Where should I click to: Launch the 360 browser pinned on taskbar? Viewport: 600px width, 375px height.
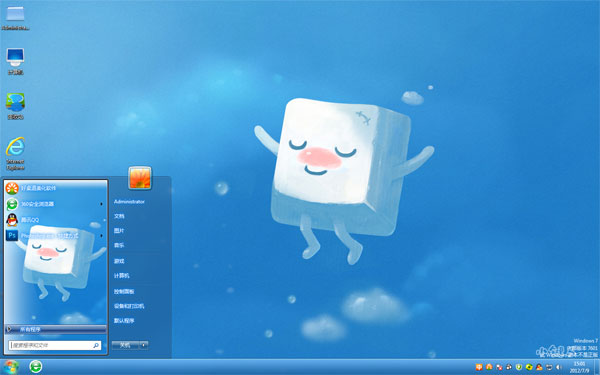click(x=36, y=367)
